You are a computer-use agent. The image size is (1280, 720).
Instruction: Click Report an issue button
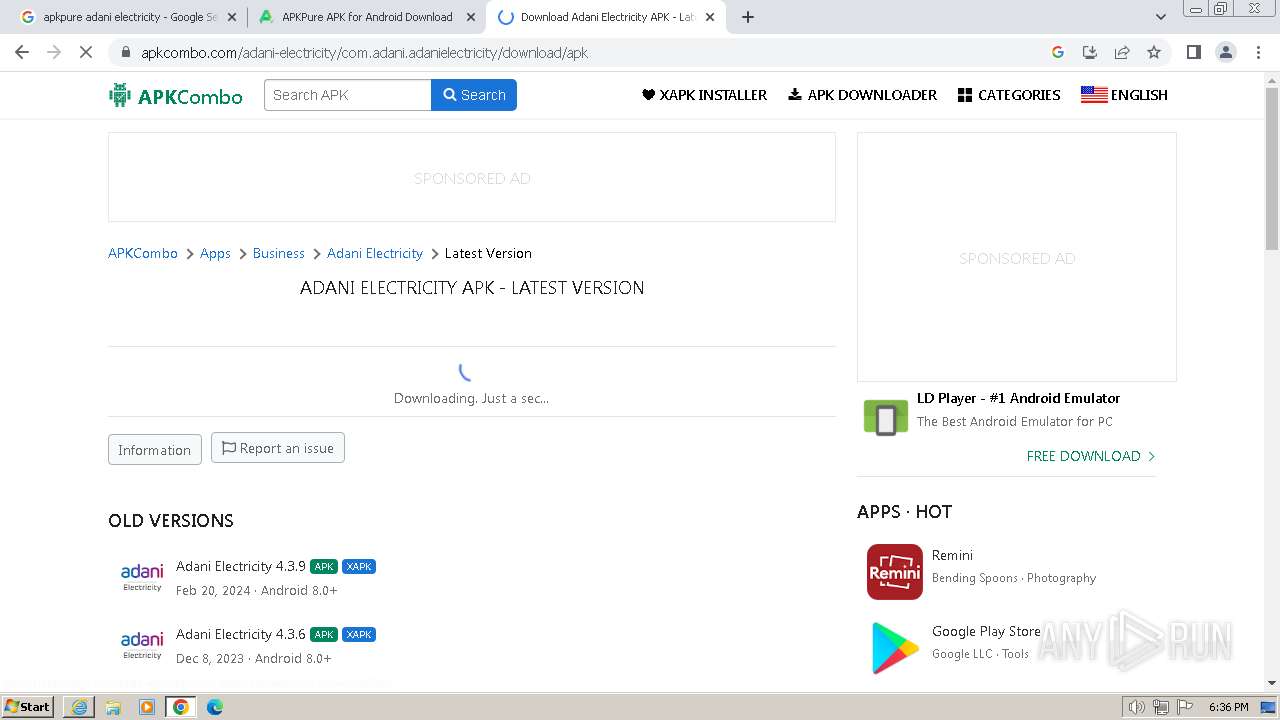pyautogui.click(x=278, y=448)
